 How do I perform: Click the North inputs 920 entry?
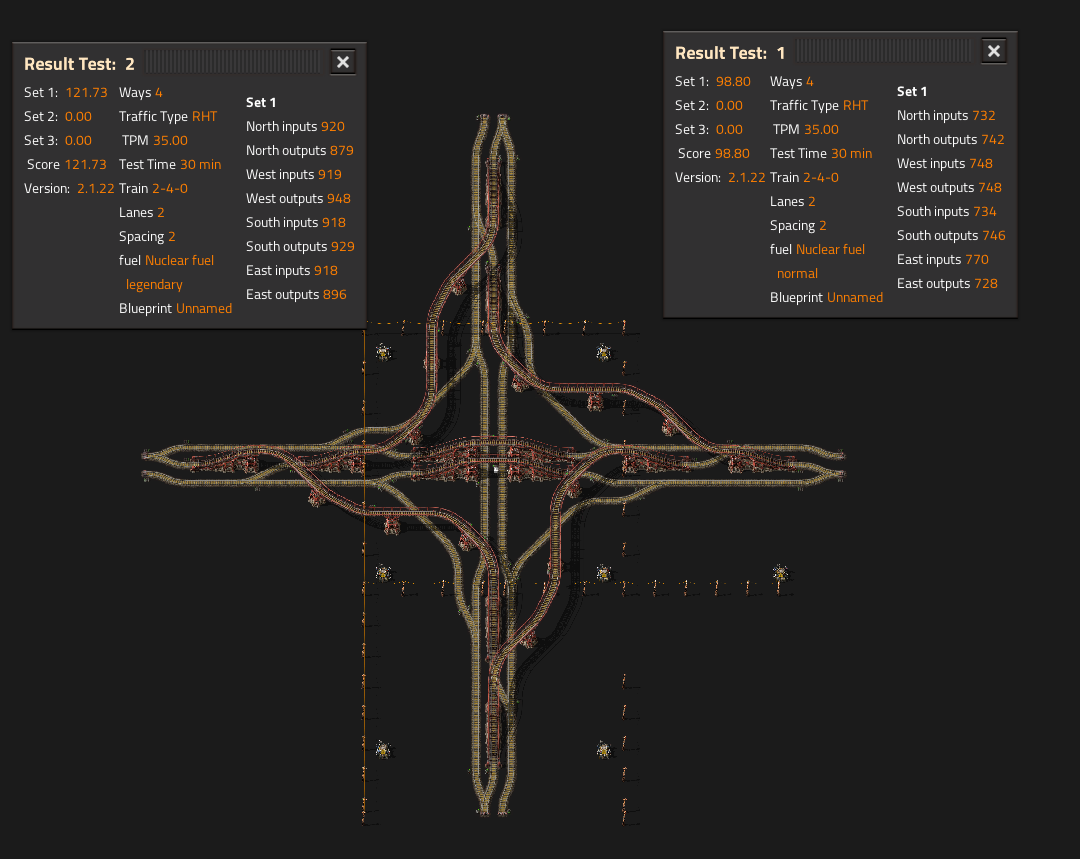[x=295, y=126]
